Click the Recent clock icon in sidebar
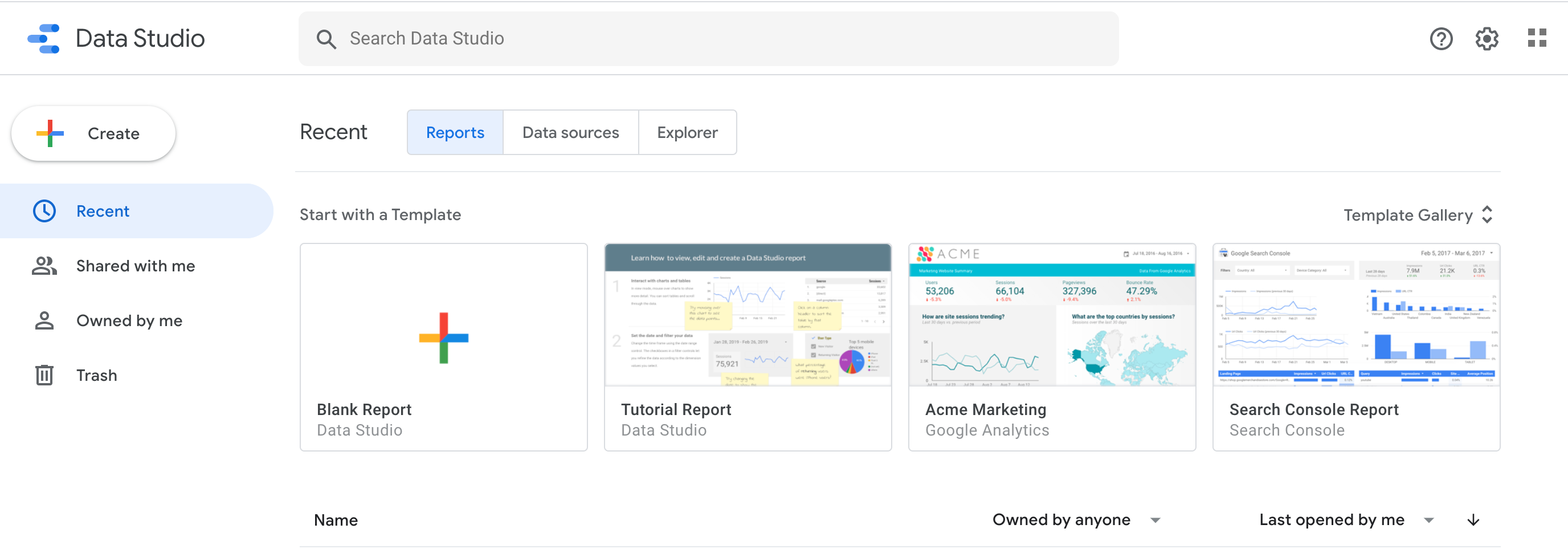1568x553 pixels. 44,212
